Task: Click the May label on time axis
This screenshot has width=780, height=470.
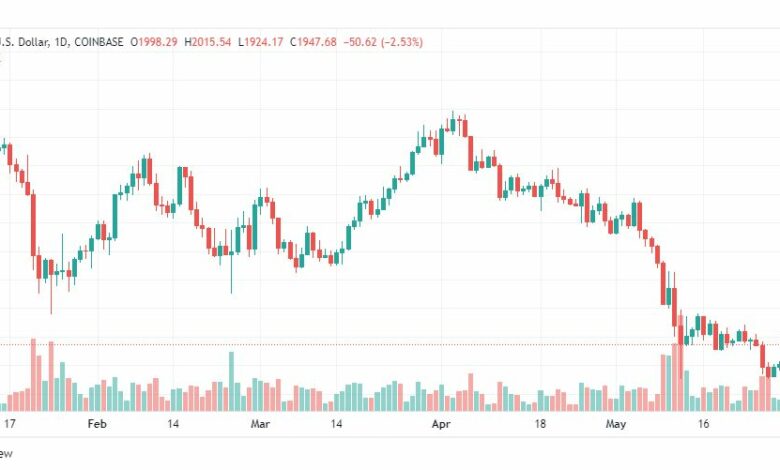Action: point(616,424)
